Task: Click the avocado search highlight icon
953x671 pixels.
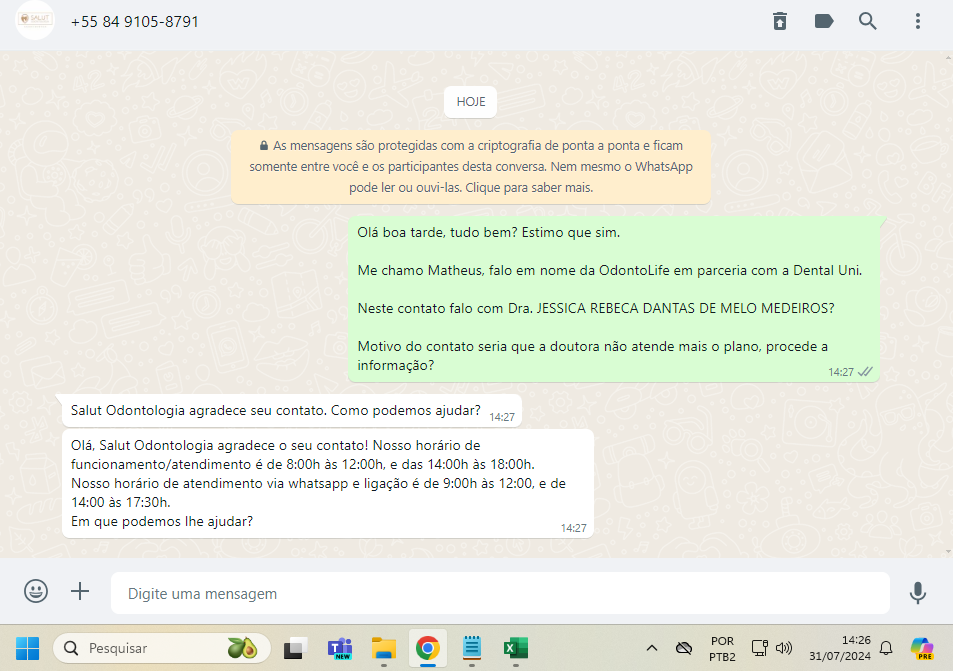Action: tap(243, 648)
